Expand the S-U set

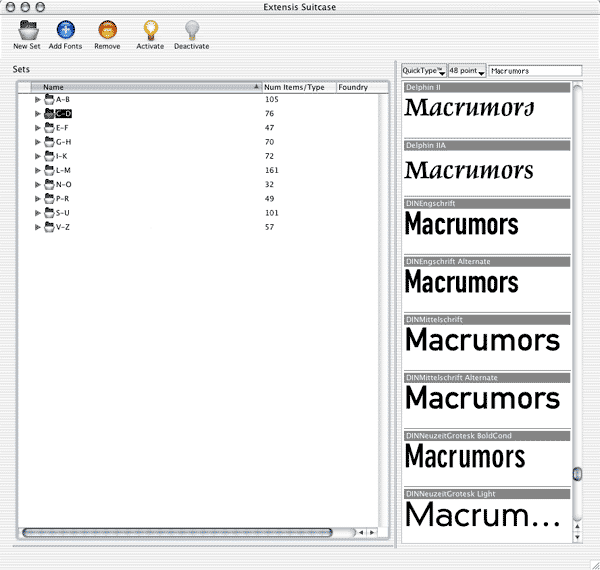[38, 213]
